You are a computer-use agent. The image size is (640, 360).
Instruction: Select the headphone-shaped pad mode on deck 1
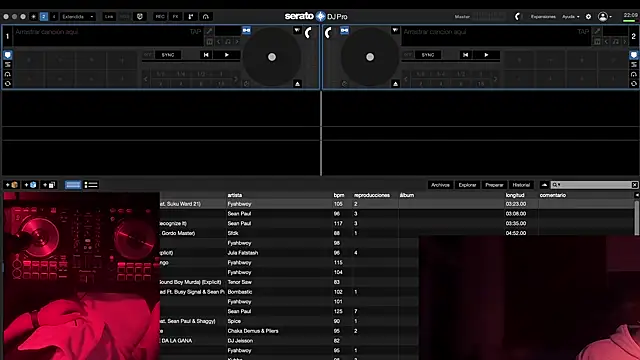click(8, 74)
